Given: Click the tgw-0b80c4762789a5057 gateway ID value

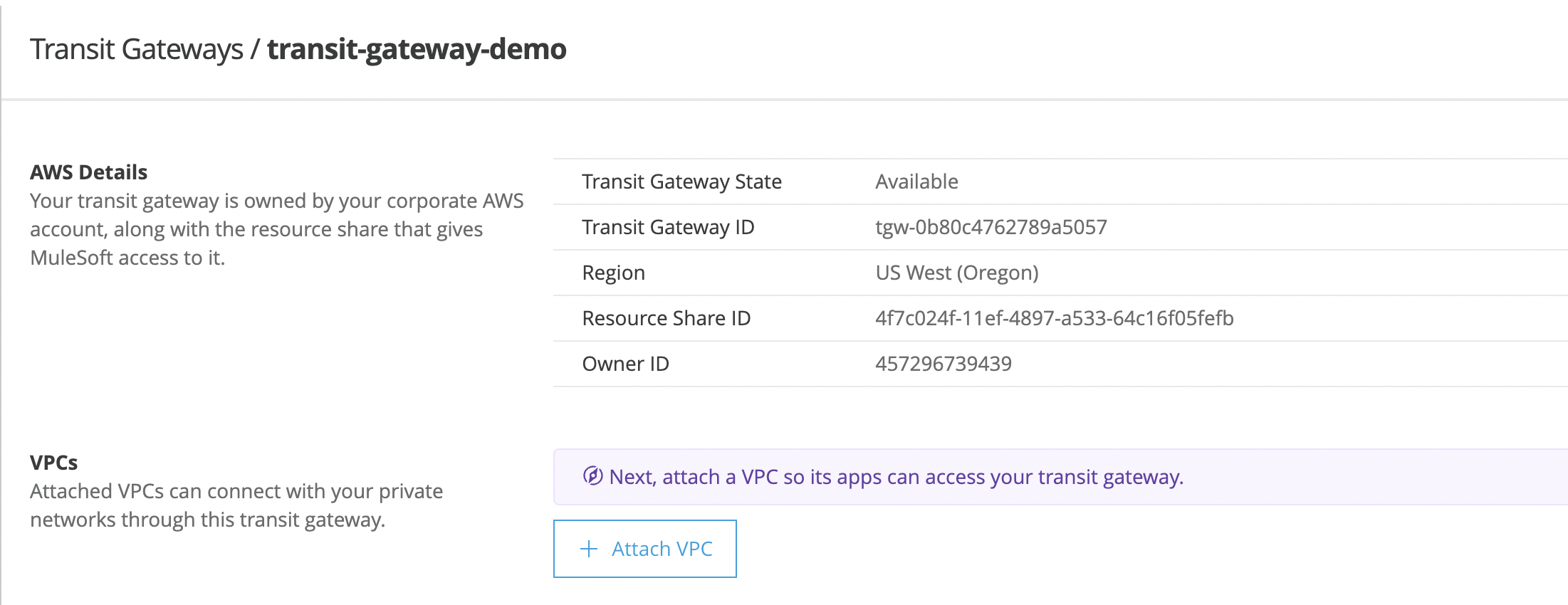Looking at the screenshot, I should [991, 227].
